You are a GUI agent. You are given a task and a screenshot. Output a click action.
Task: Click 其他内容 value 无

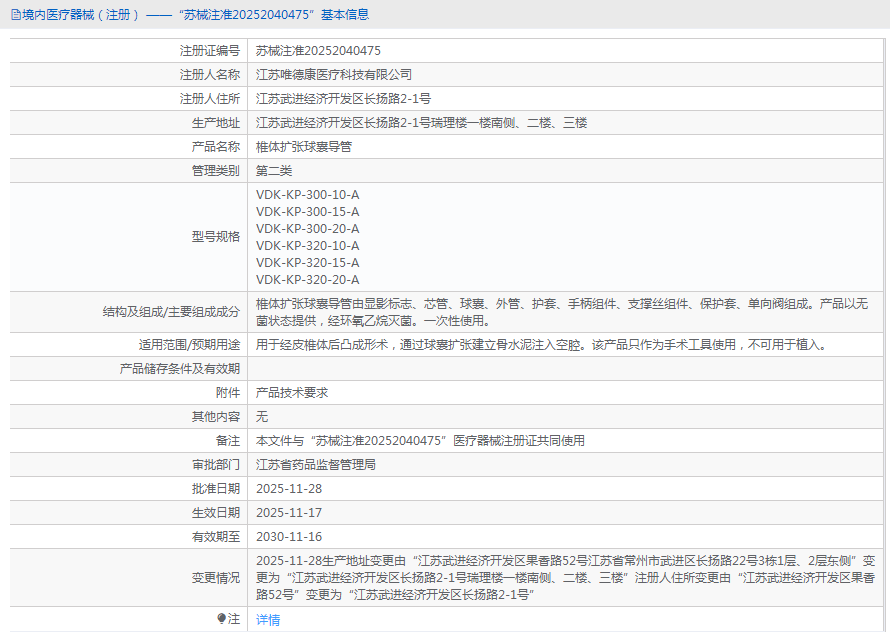pos(262,417)
